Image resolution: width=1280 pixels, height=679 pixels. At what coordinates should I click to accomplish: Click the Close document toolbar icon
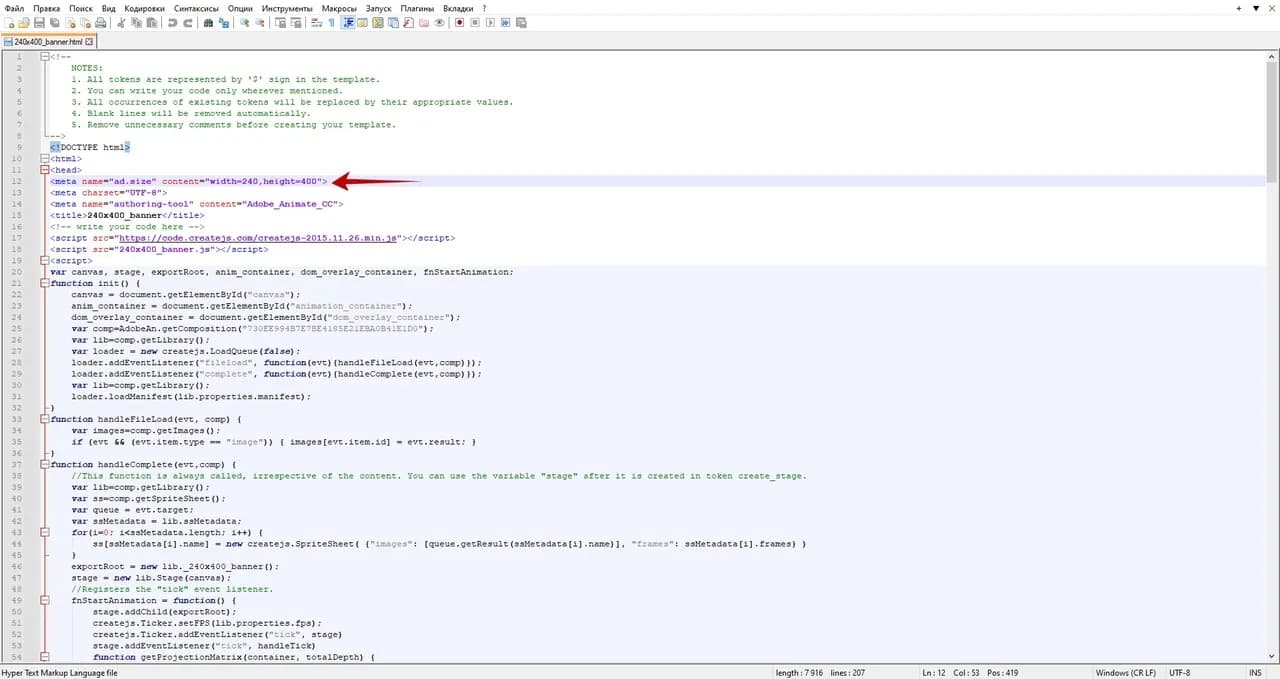pyautogui.click(x=69, y=23)
